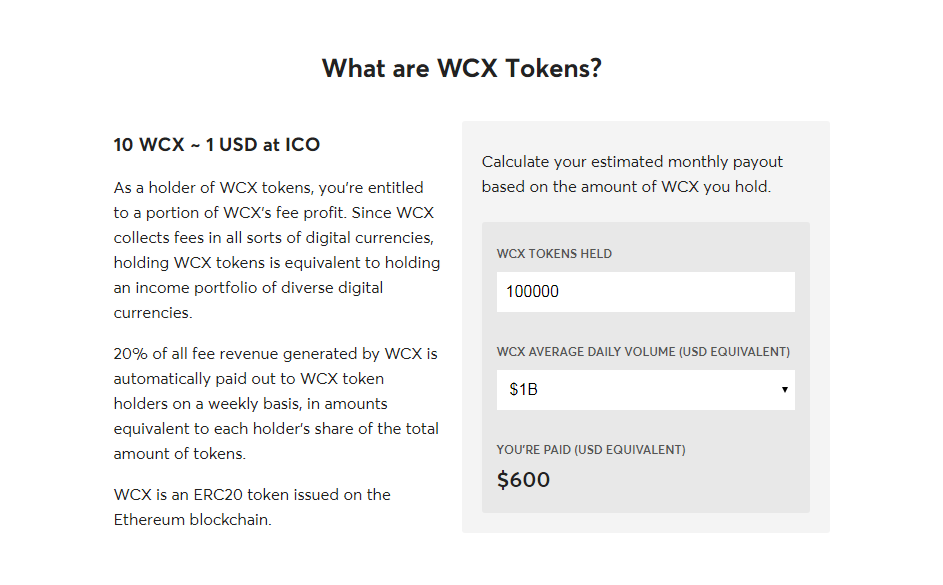The image size is (943, 585).
Task: Click the paragraph starting "As a holder"
Action: tap(277, 250)
